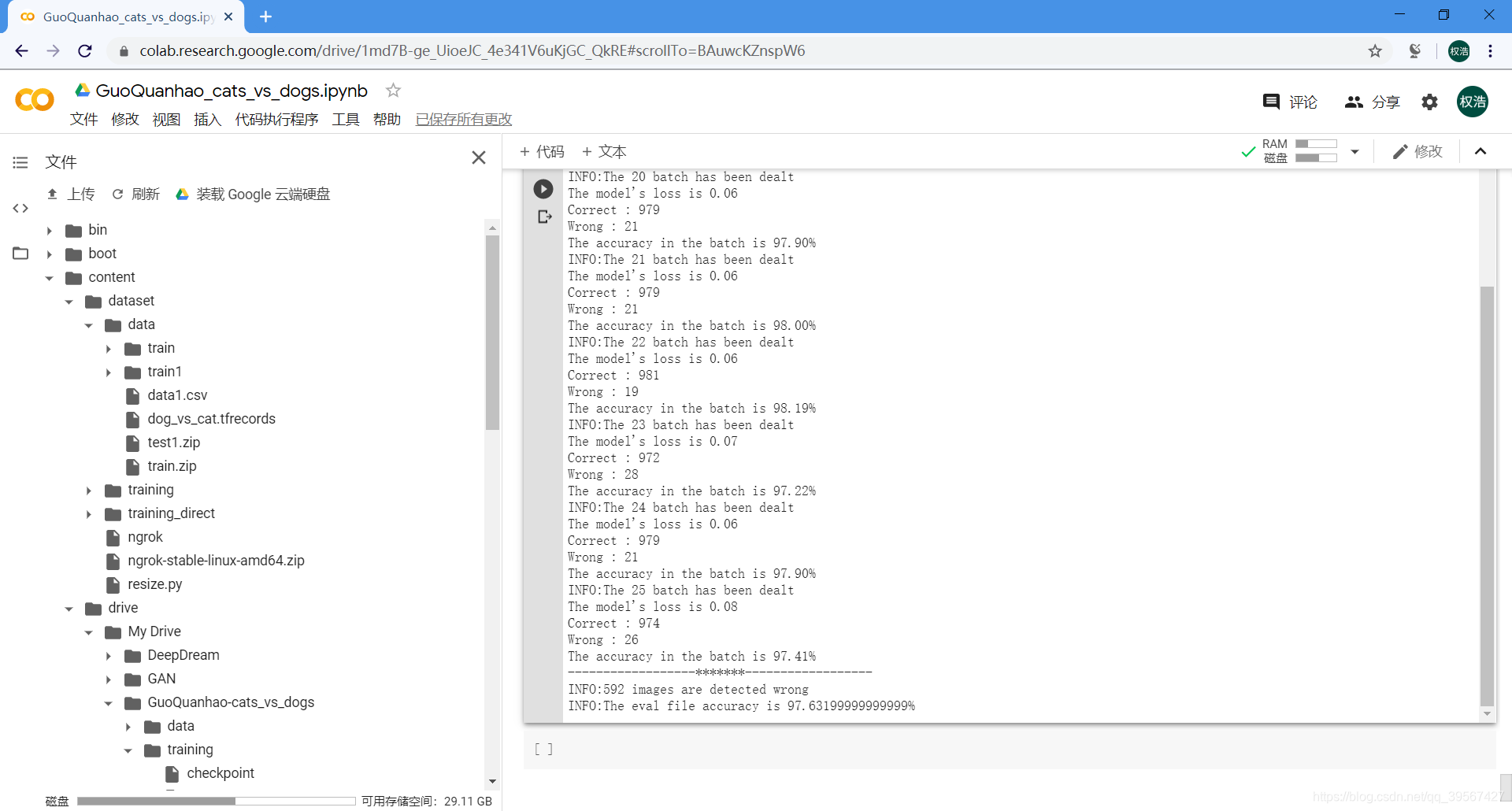Viewport: 1512px width, 811px height.
Task: Select the resize.py file
Action: click(x=154, y=584)
